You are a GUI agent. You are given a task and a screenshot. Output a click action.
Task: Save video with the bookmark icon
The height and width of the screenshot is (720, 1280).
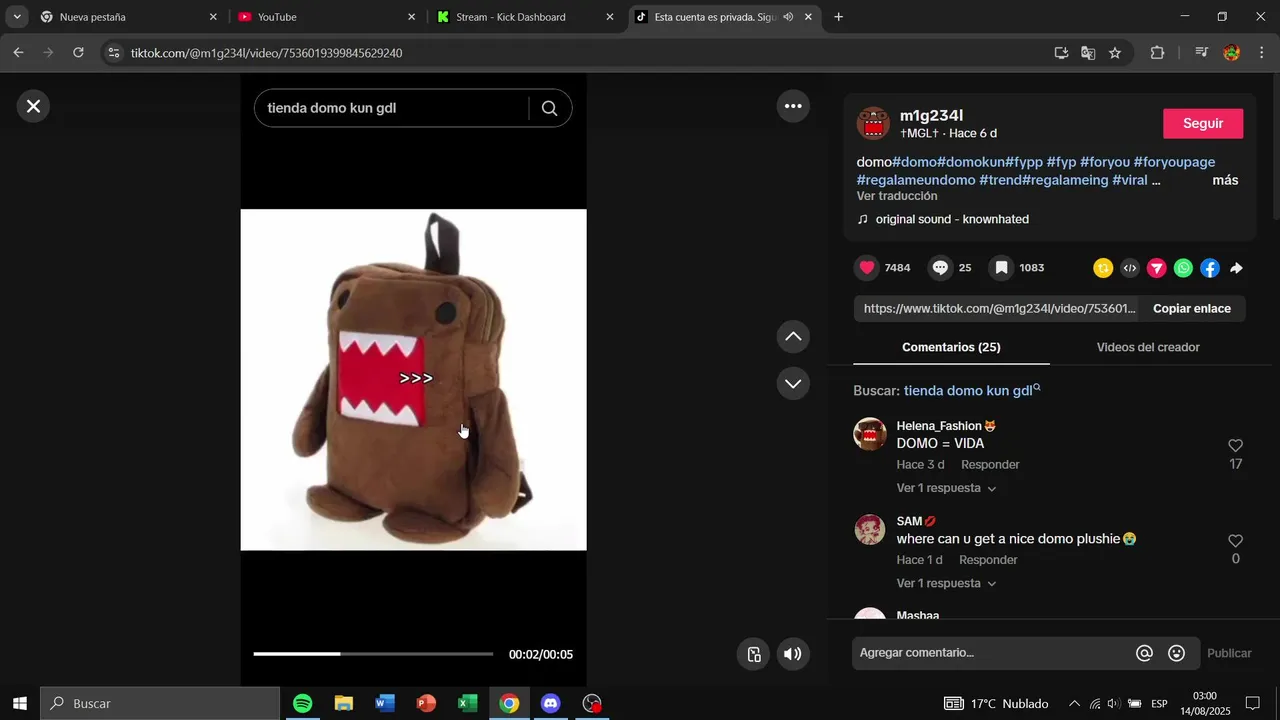(x=1001, y=268)
